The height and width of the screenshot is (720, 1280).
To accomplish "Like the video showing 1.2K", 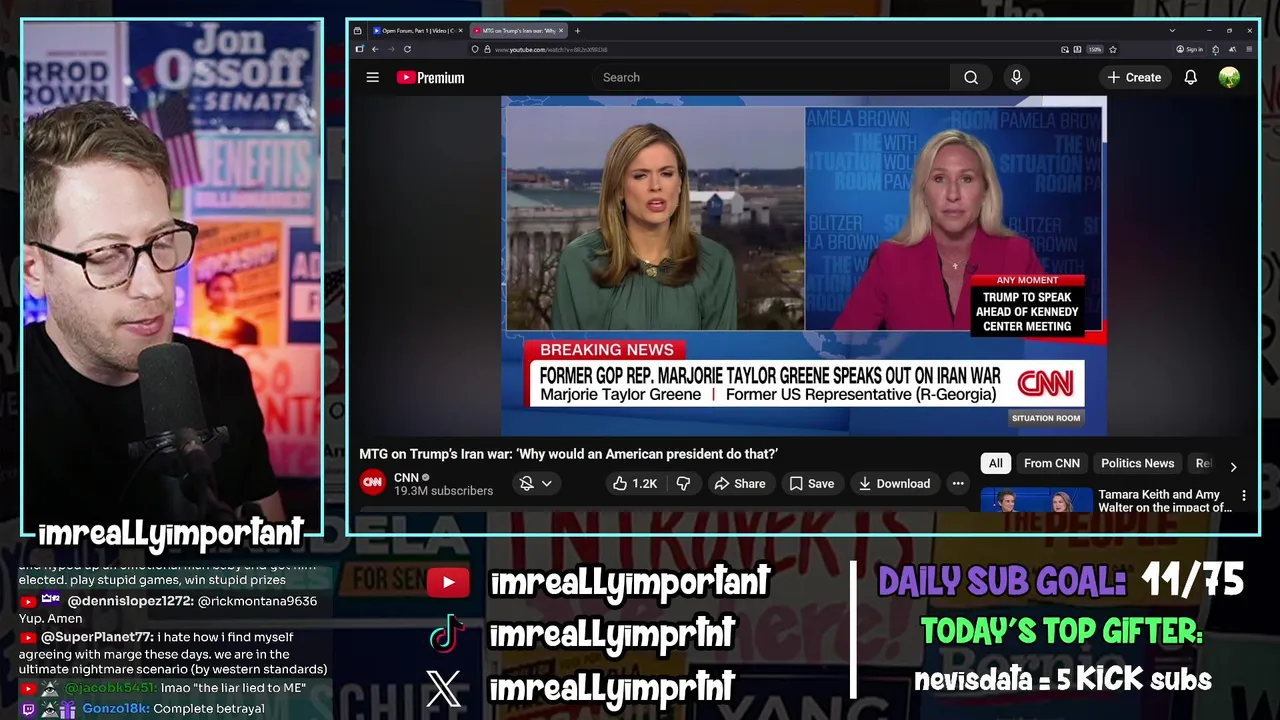I will [634, 483].
